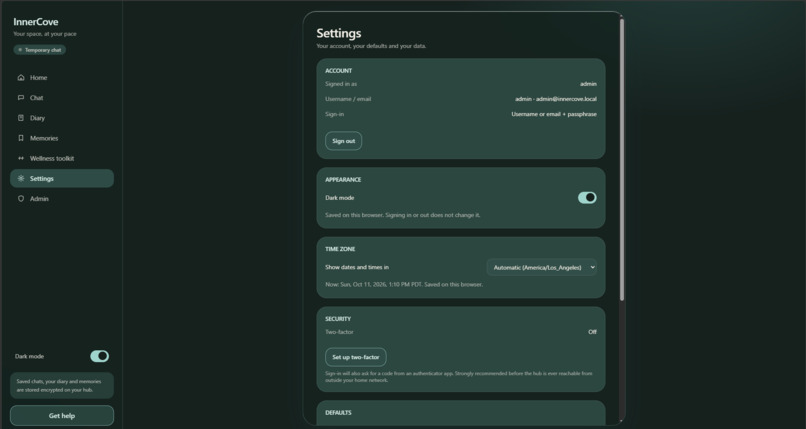
Task: Click the Settings gear icon in sidebar
Action: (21, 178)
